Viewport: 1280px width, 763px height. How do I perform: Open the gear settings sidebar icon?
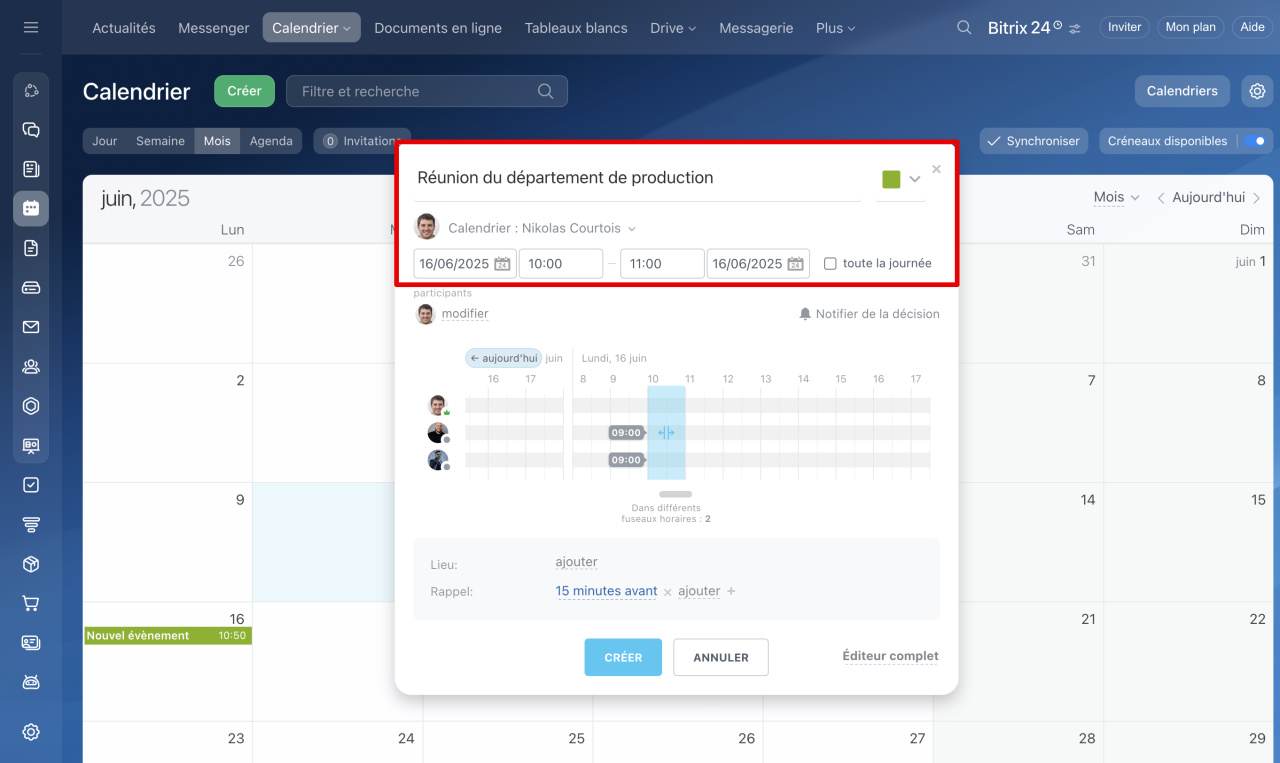pyautogui.click(x=31, y=732)
